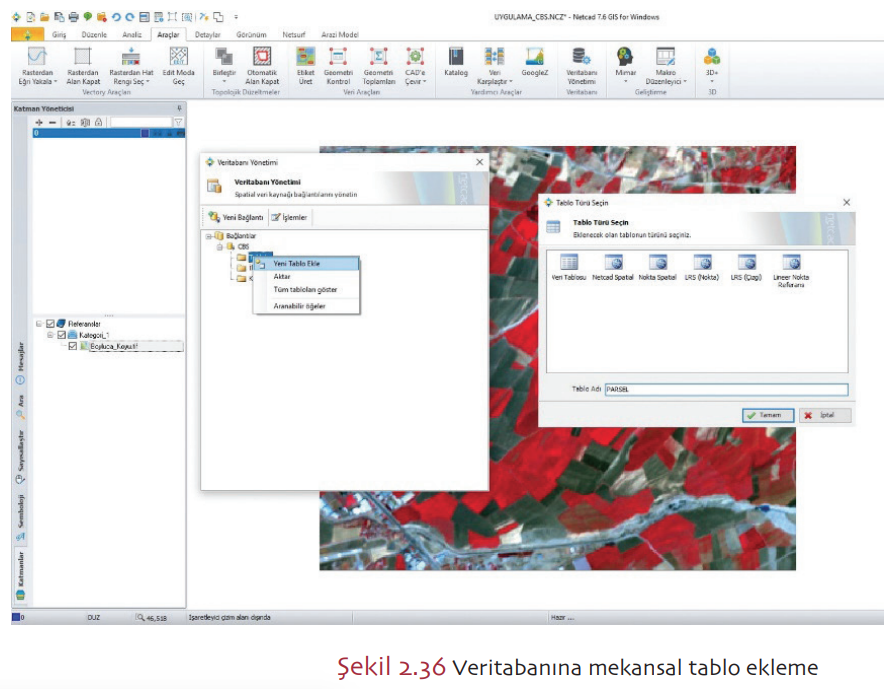This screenshot has height=689, width=884.
Task: Collapse the Bağlantılar tree node
Action: tap(210, 236)
